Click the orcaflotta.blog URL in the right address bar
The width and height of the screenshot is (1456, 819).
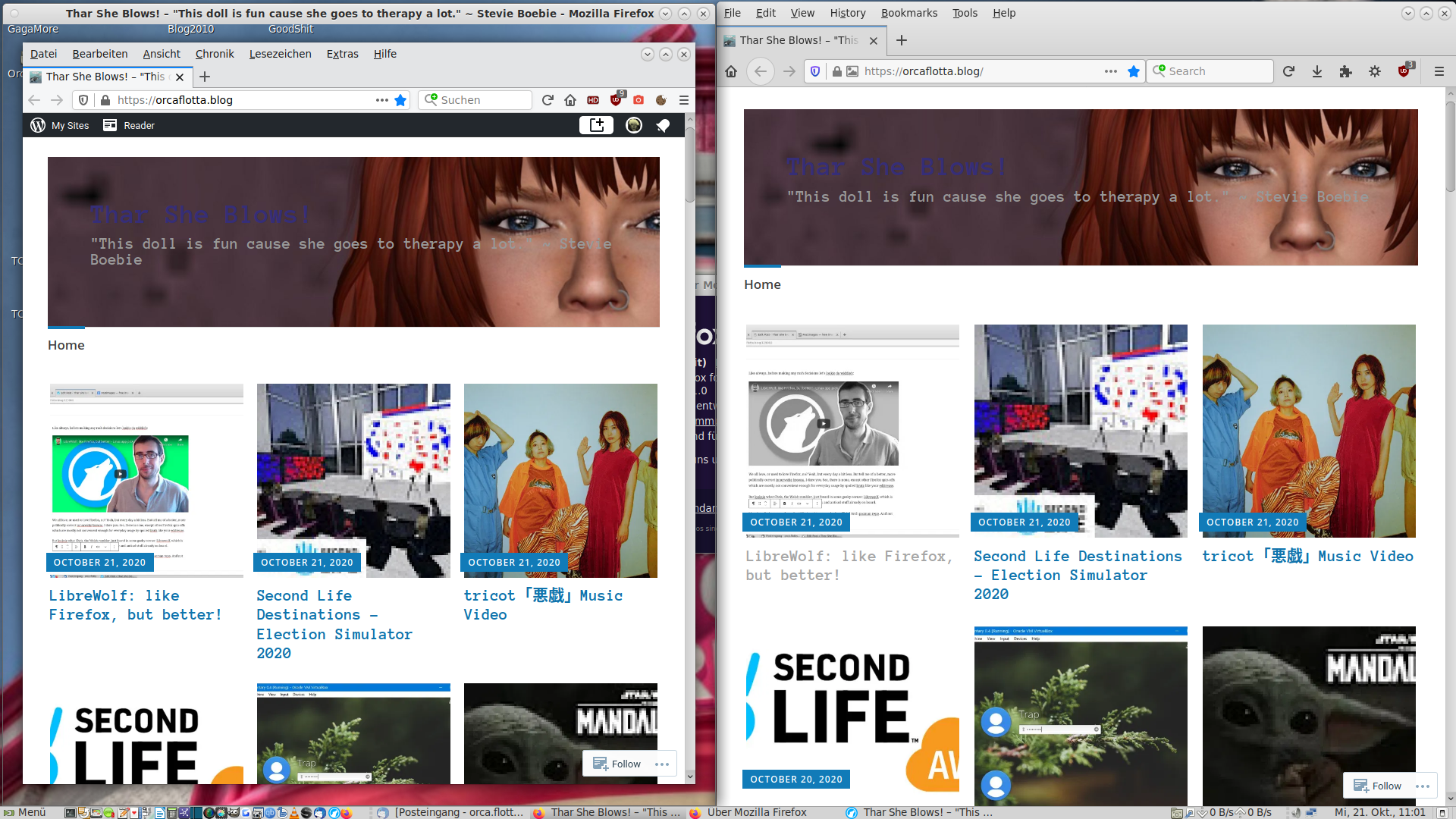click(924, 71)
